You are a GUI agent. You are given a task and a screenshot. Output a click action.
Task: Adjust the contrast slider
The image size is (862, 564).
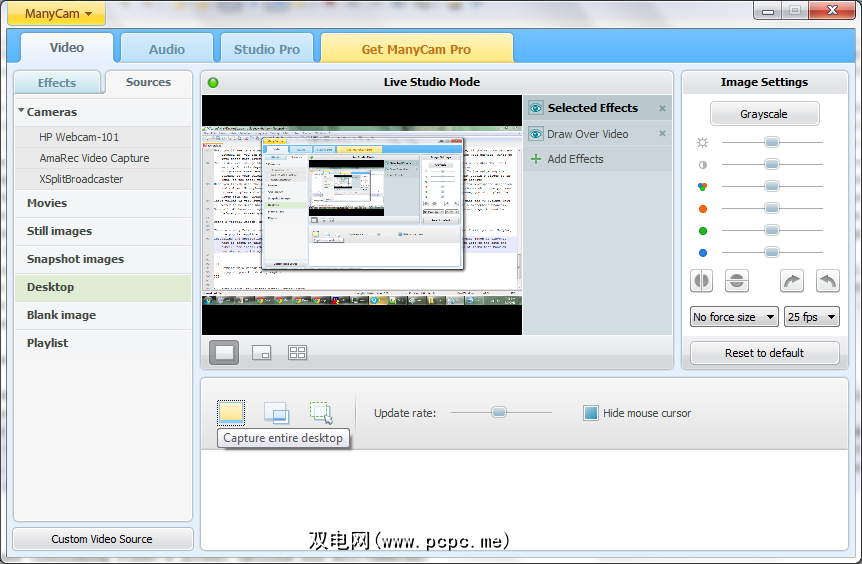pyautogui.click(x=772, y=164)
